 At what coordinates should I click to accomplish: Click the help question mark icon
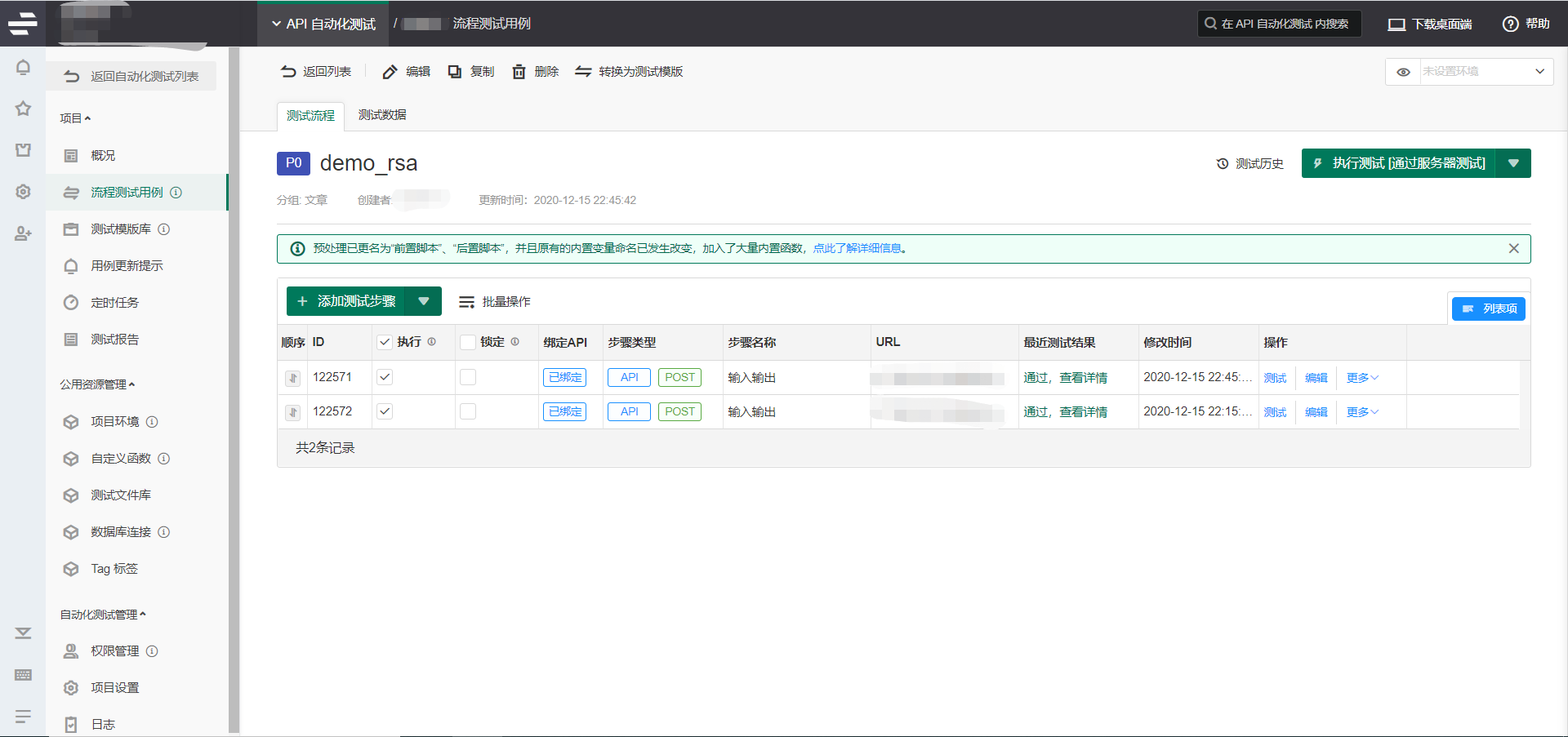[x=1510, y=24]
